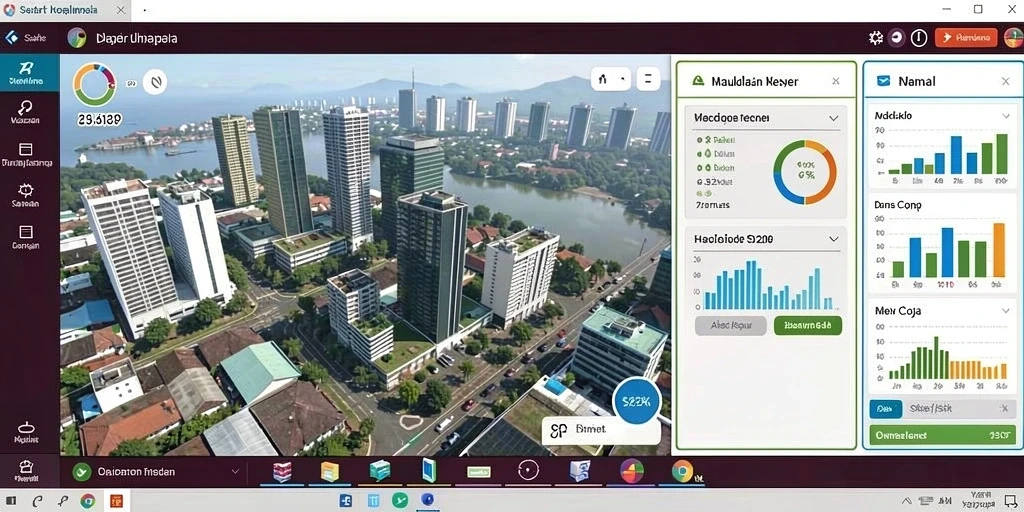
Task: Click the home icon on the map
Action: pos(603,80)
